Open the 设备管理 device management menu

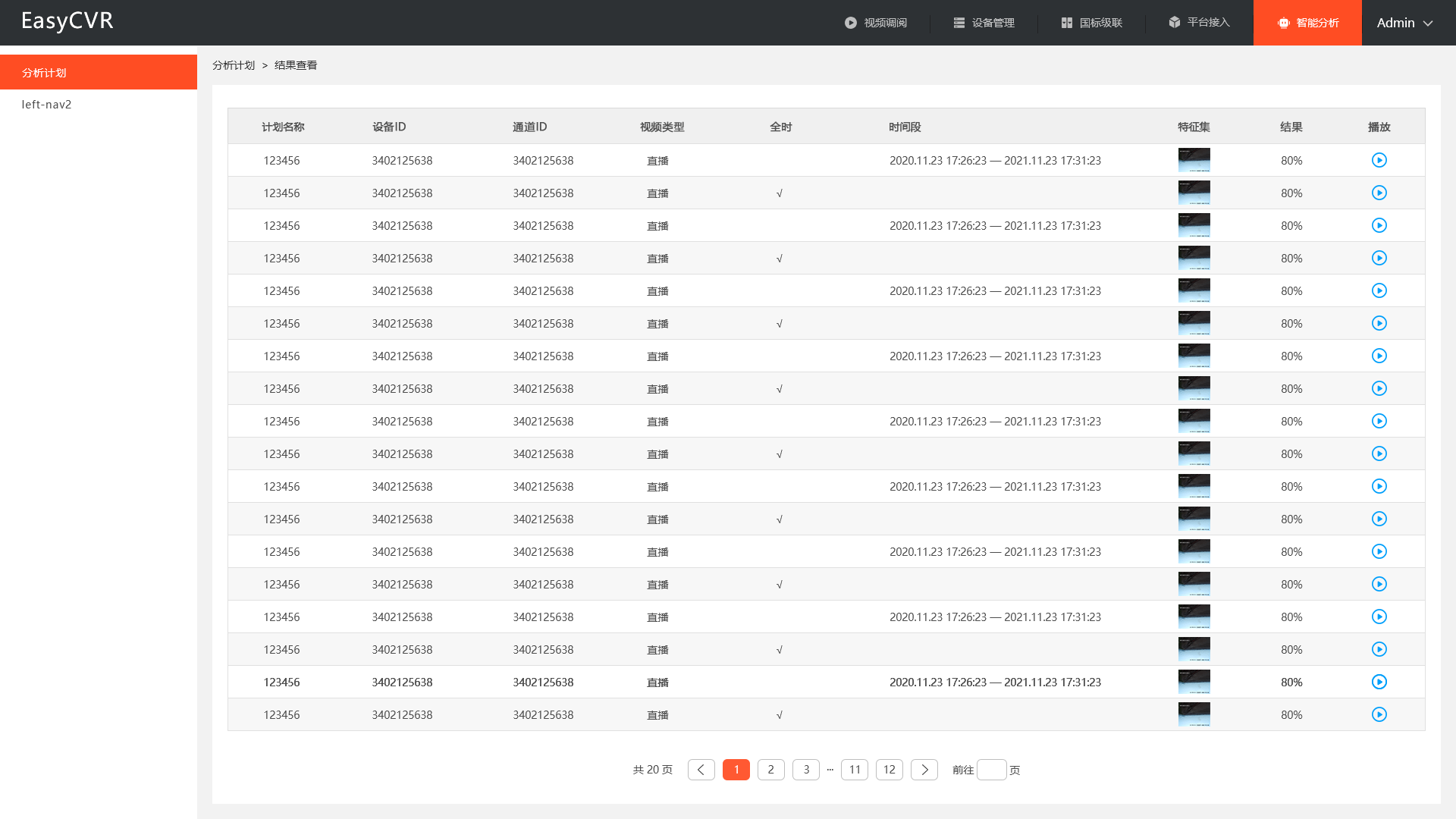[984, 23]
